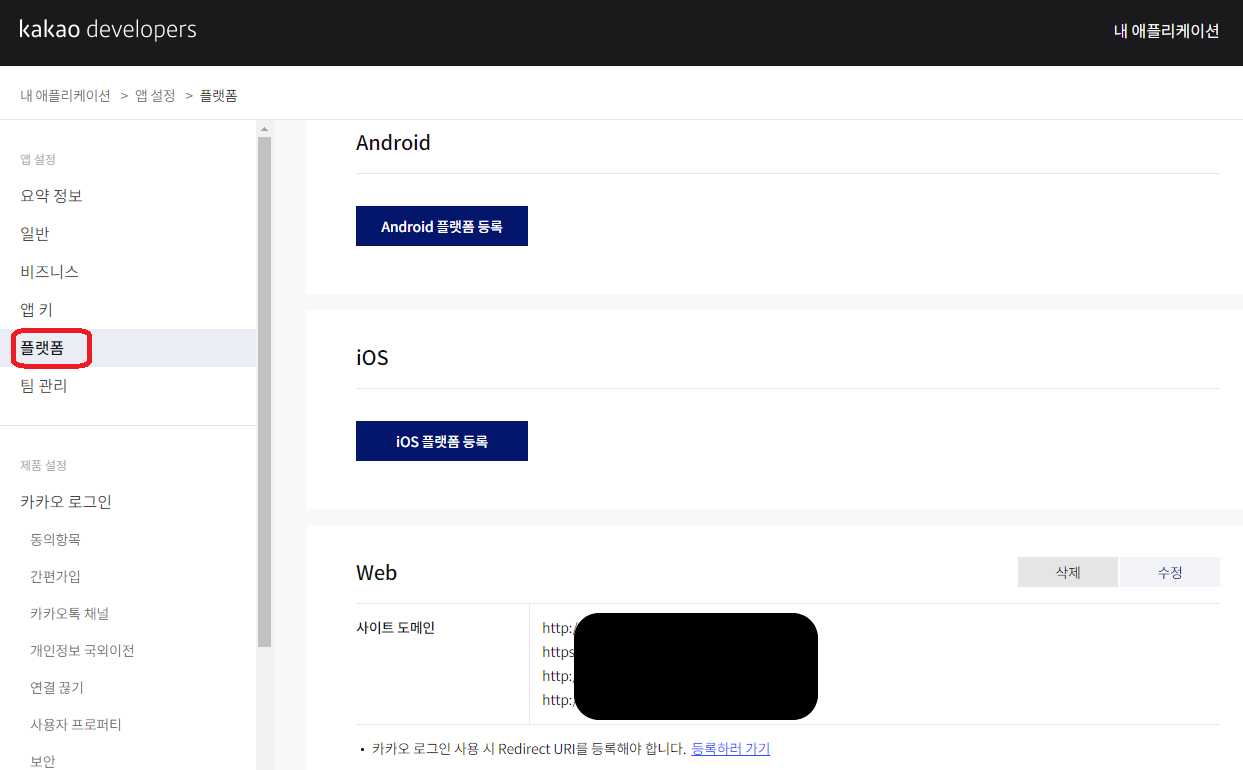This screenshot has height=770, width=1243.
Task: Open 요약 정보 in the sidebar
Action: [51, 196]
